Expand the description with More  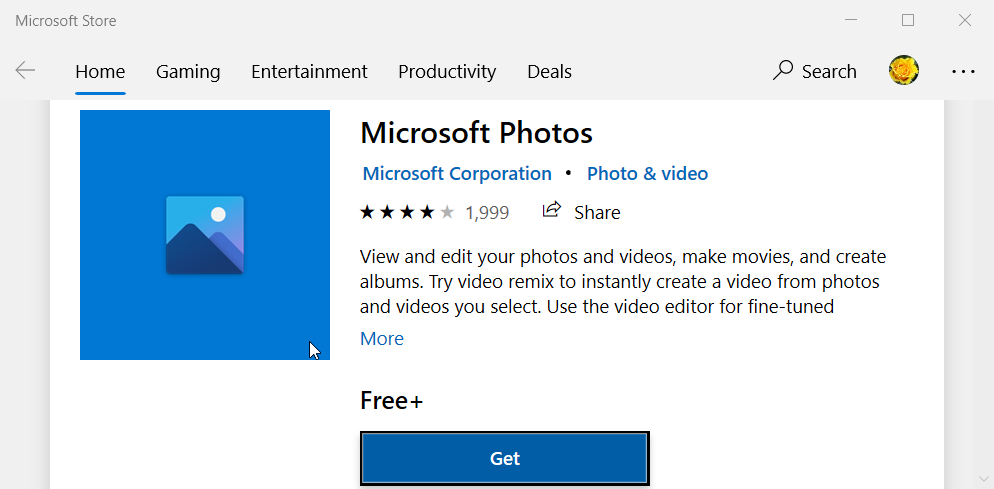coord(382,339)
